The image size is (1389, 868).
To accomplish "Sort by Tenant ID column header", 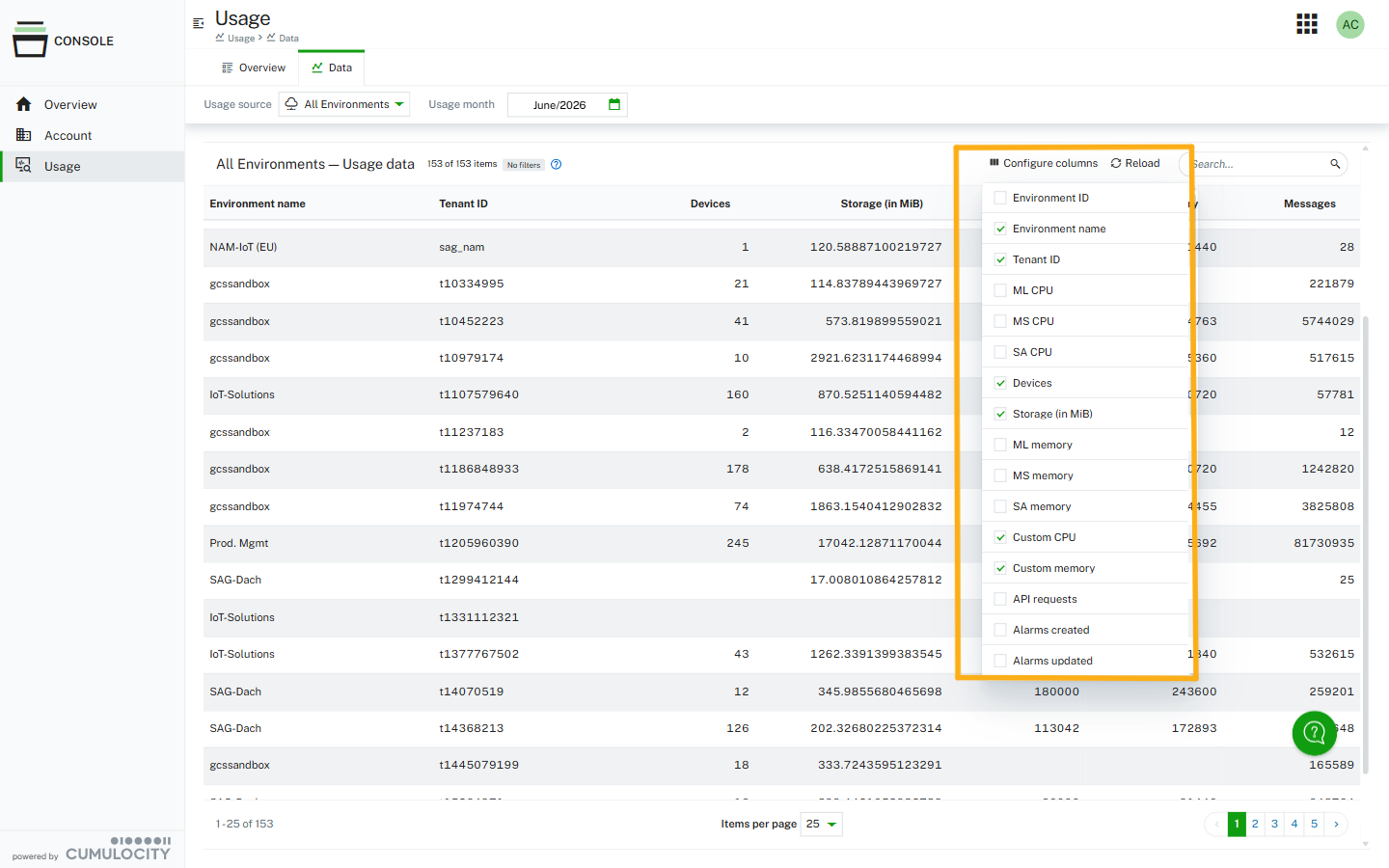I will (x=463, y=203).
